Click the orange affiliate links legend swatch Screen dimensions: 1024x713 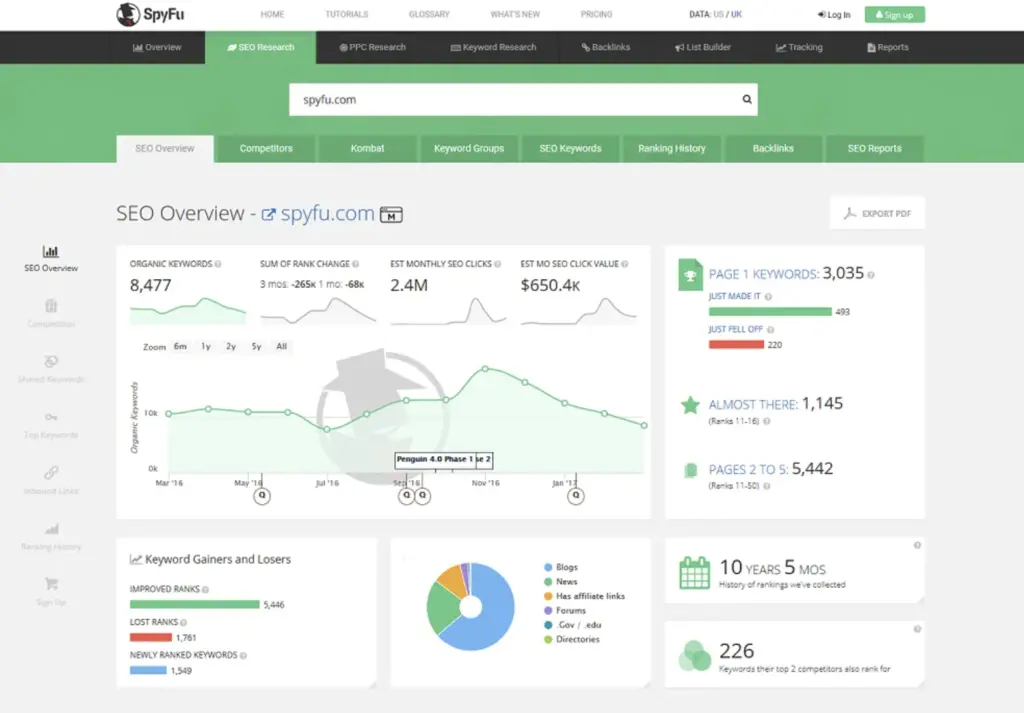click(548, 596)
